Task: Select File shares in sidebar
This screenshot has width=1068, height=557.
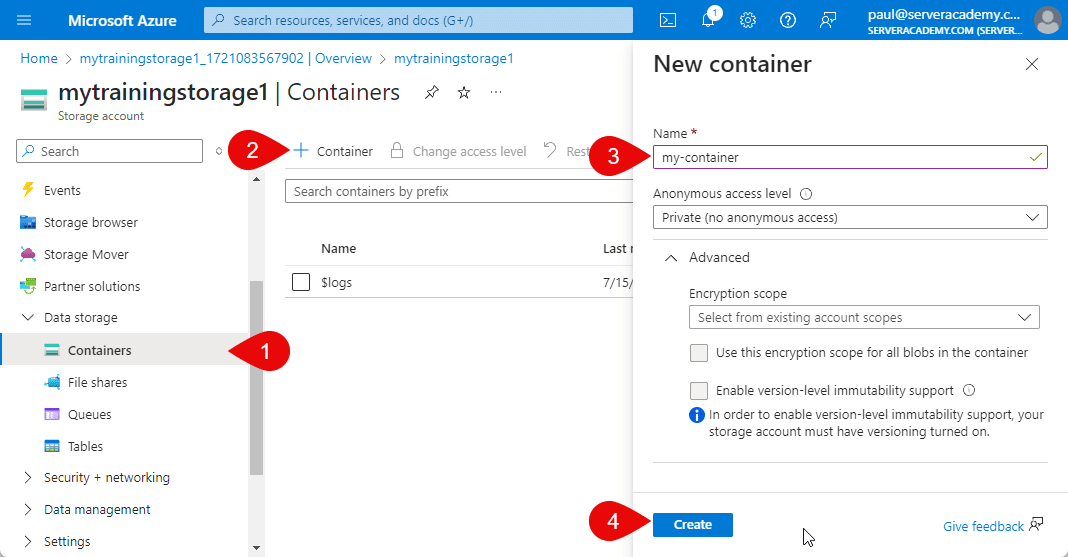Action: (97, 382)
